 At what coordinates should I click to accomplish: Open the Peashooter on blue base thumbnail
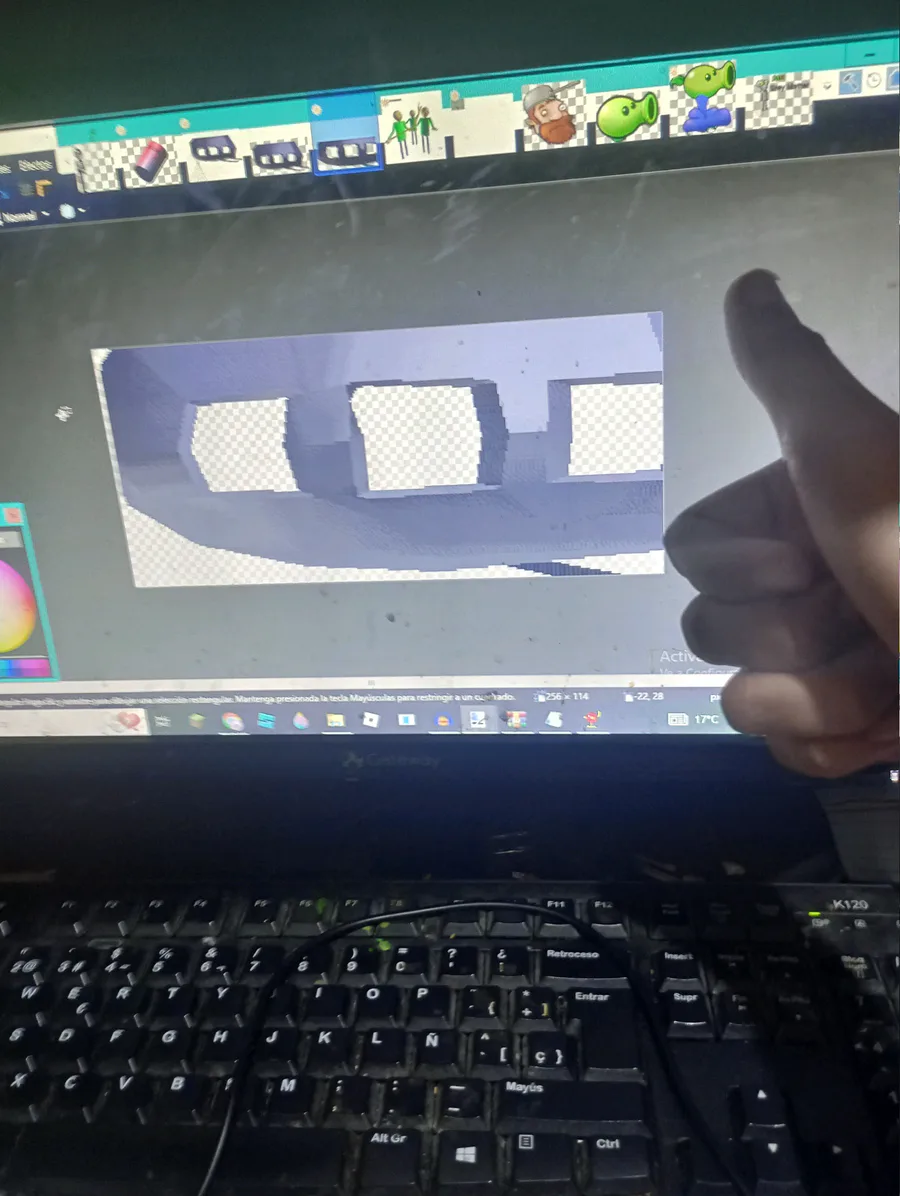pos(702,98)
